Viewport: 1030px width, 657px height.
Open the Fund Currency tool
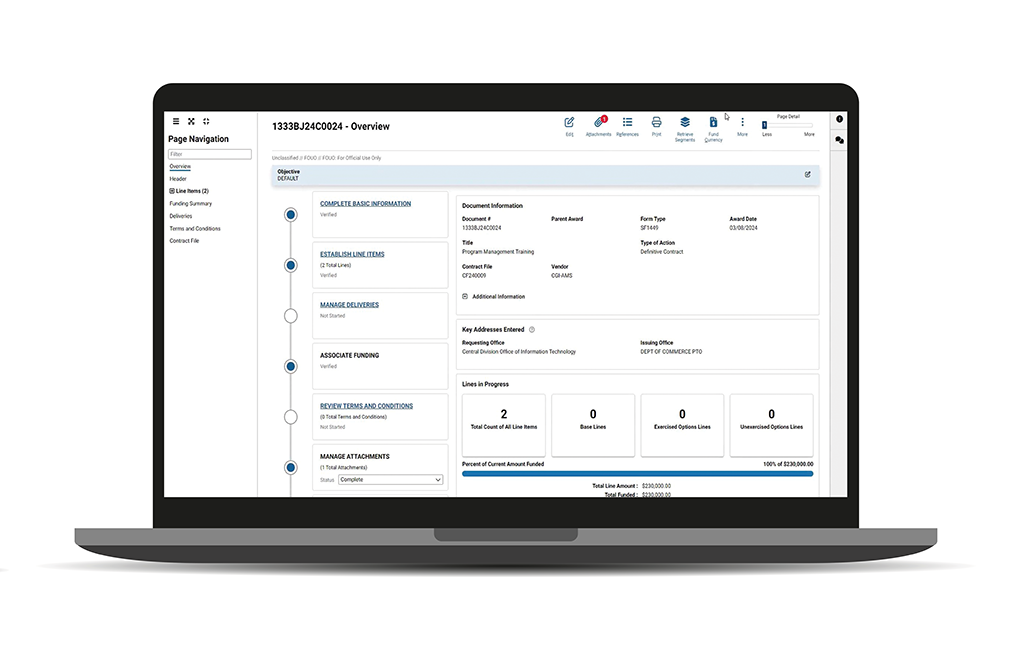click(713, 122)
